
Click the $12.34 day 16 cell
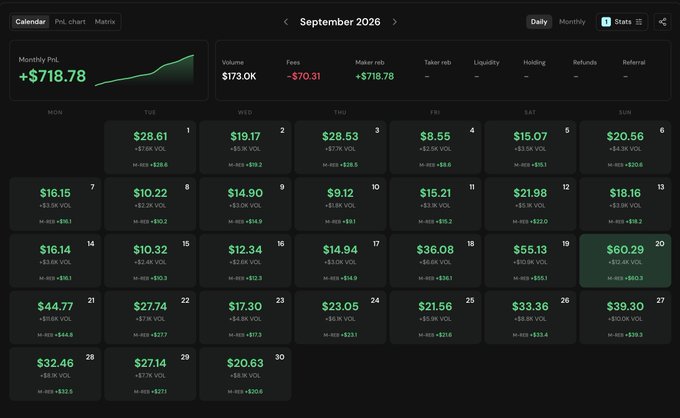tap(245, 261)
